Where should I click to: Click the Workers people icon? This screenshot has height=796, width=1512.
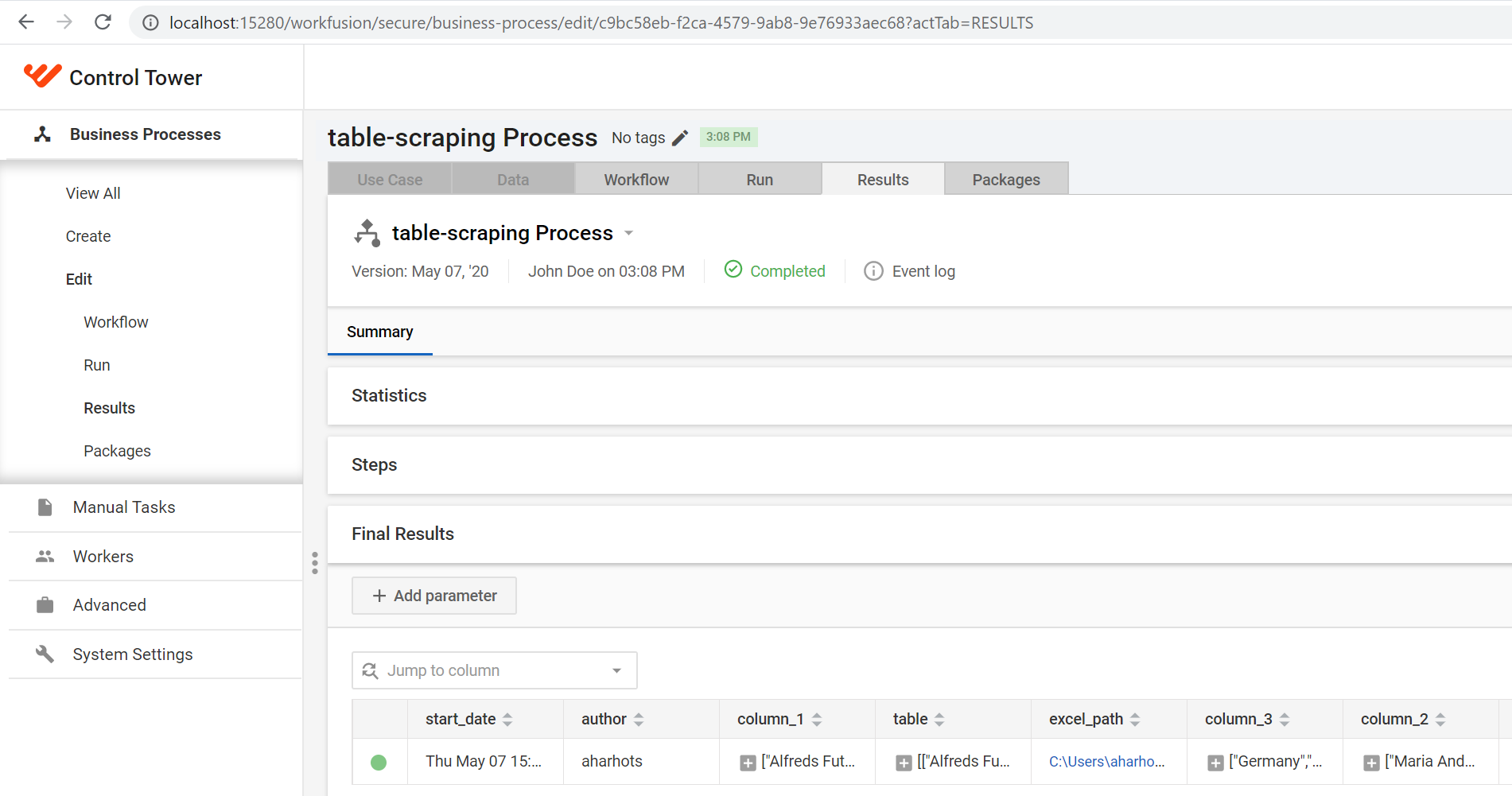pos(45,557)
